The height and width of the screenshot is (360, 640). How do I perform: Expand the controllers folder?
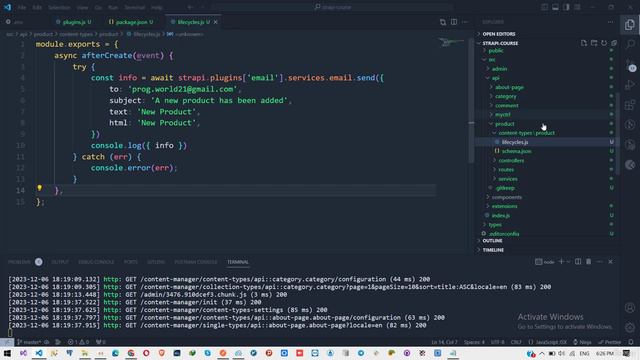click(511, 160)
